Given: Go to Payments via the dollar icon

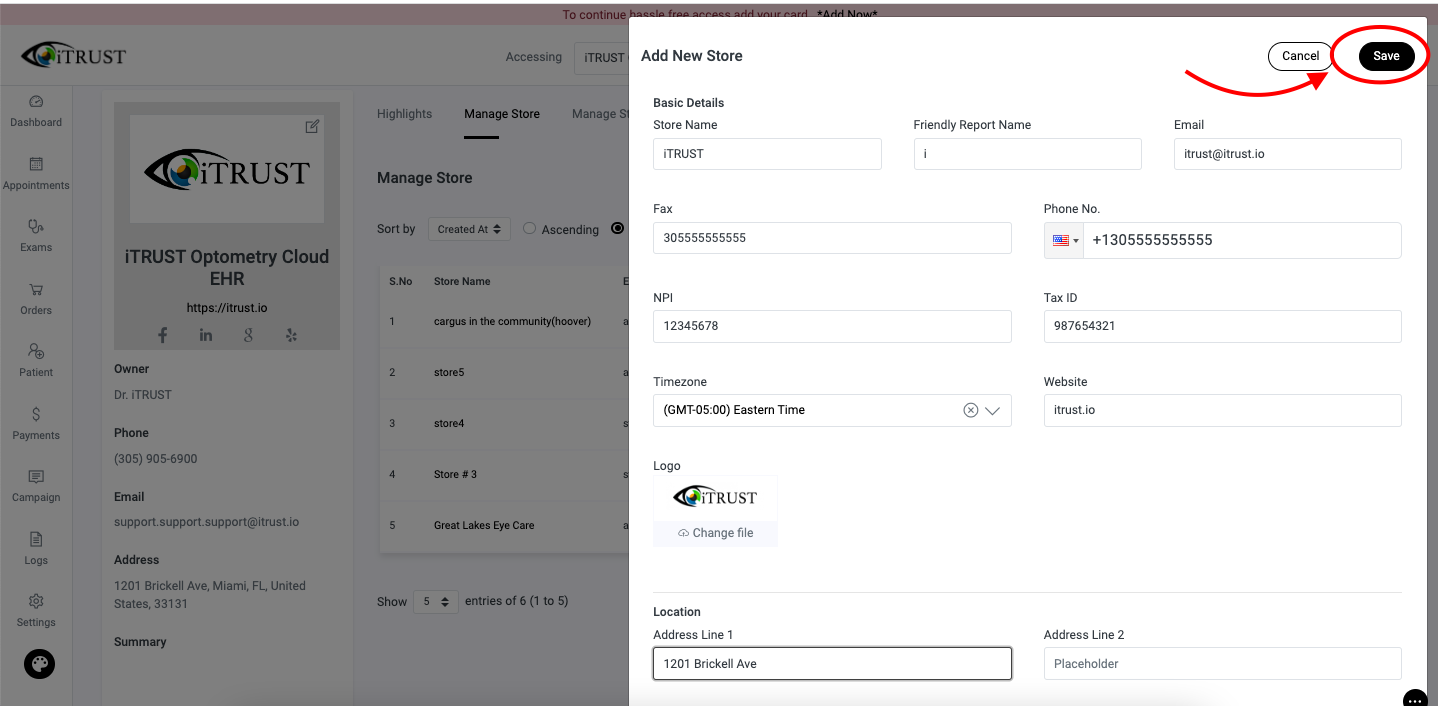Looking at the screenshot, I should (x=36, y=423).
